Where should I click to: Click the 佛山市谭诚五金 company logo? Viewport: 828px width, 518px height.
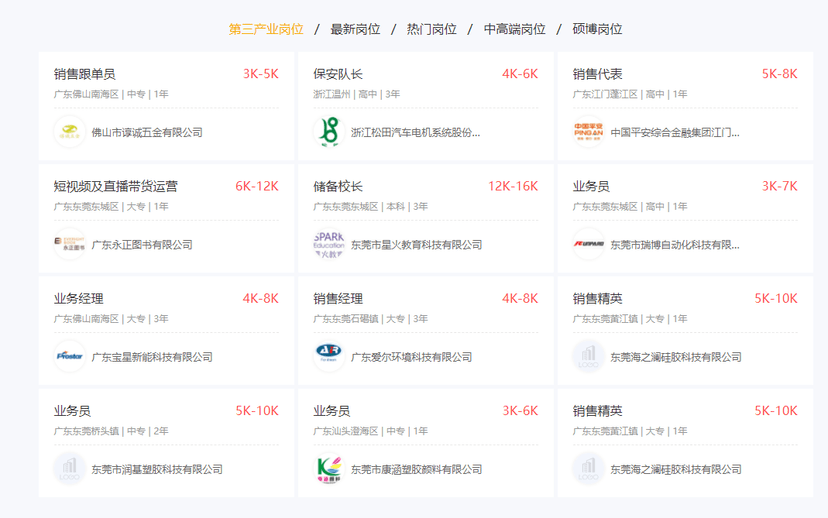click(x=69, y=132)
